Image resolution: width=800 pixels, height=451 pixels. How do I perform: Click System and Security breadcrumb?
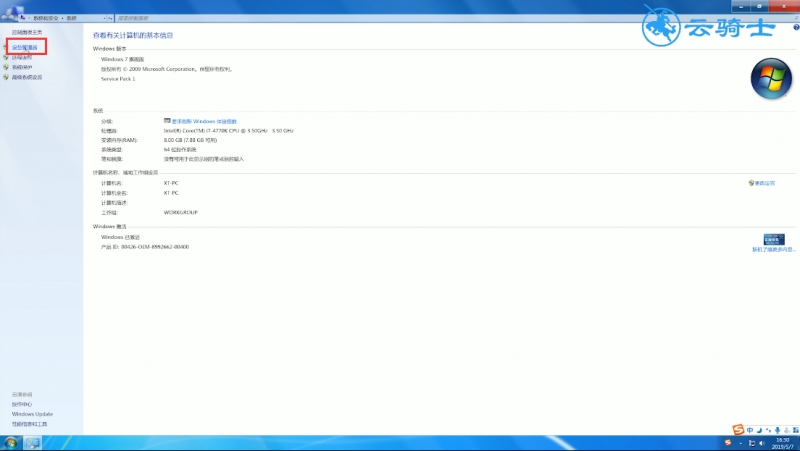click(46, 18)
